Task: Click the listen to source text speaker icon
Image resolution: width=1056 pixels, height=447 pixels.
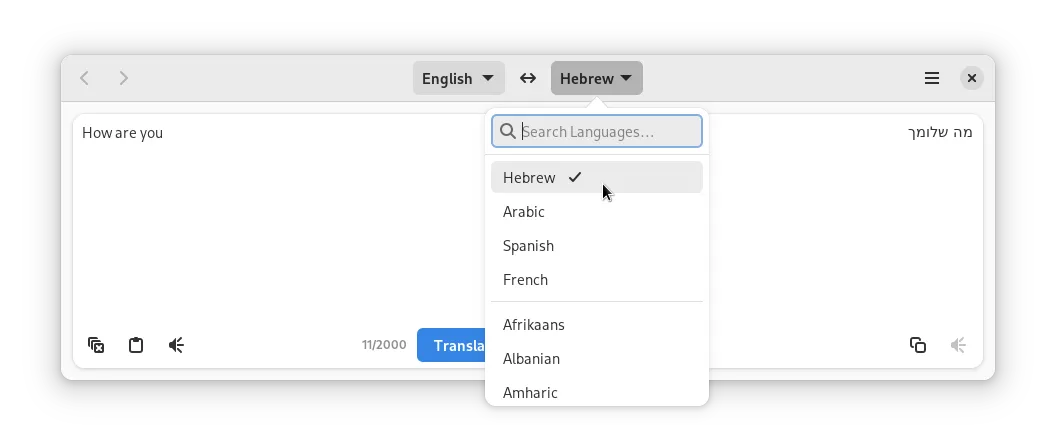Action: 176,345
